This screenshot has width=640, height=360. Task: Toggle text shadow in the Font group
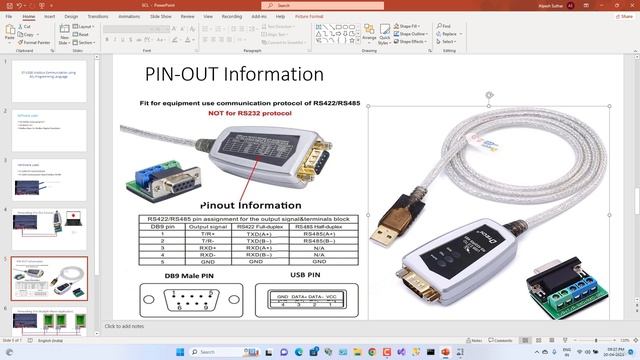[x=131, y=40]
